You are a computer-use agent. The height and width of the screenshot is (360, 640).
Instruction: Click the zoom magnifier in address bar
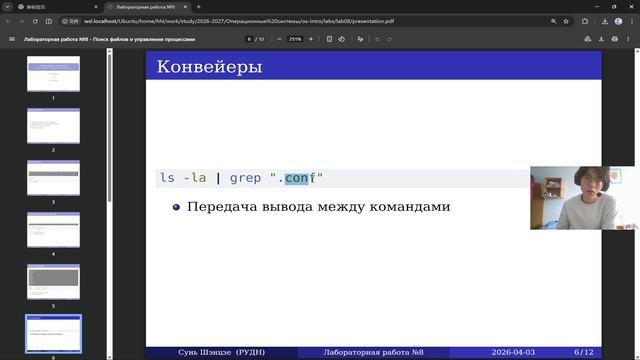[553, 21]
